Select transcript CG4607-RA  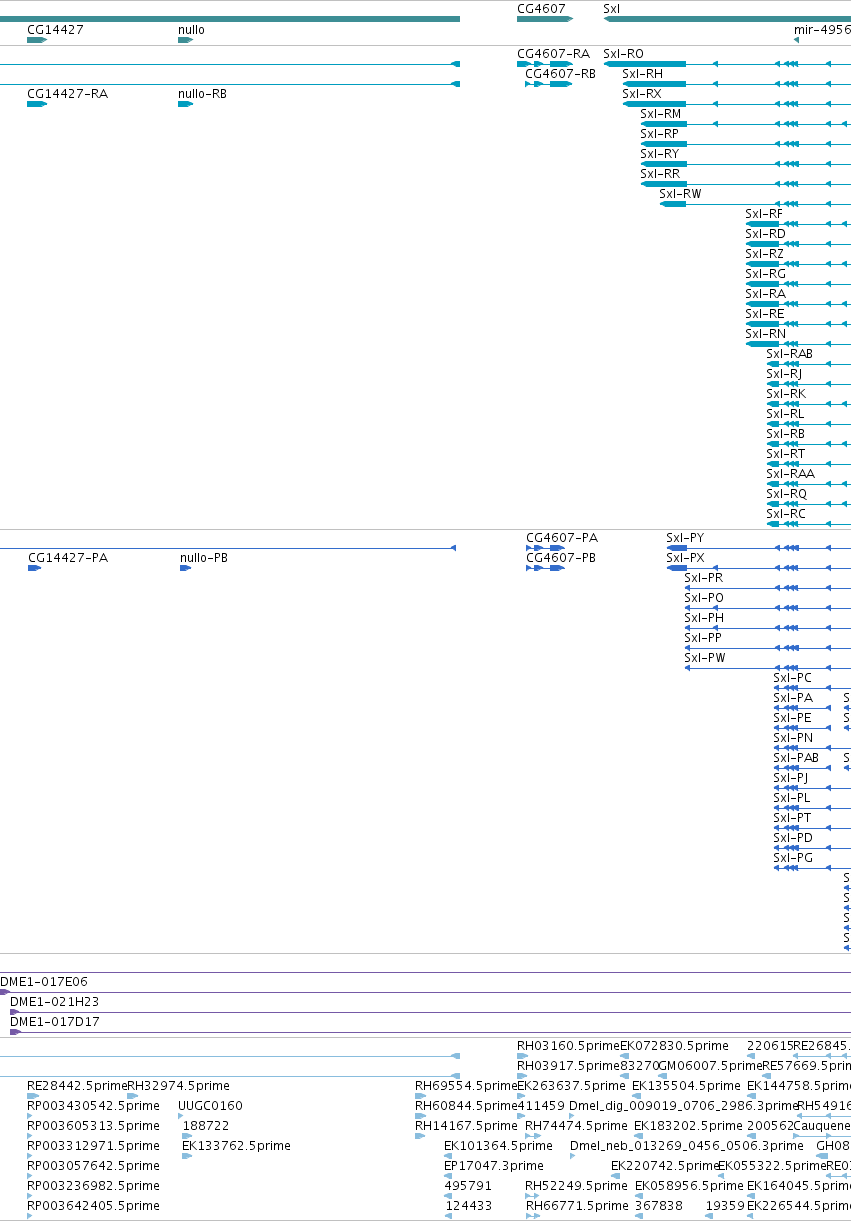[553, 53]
